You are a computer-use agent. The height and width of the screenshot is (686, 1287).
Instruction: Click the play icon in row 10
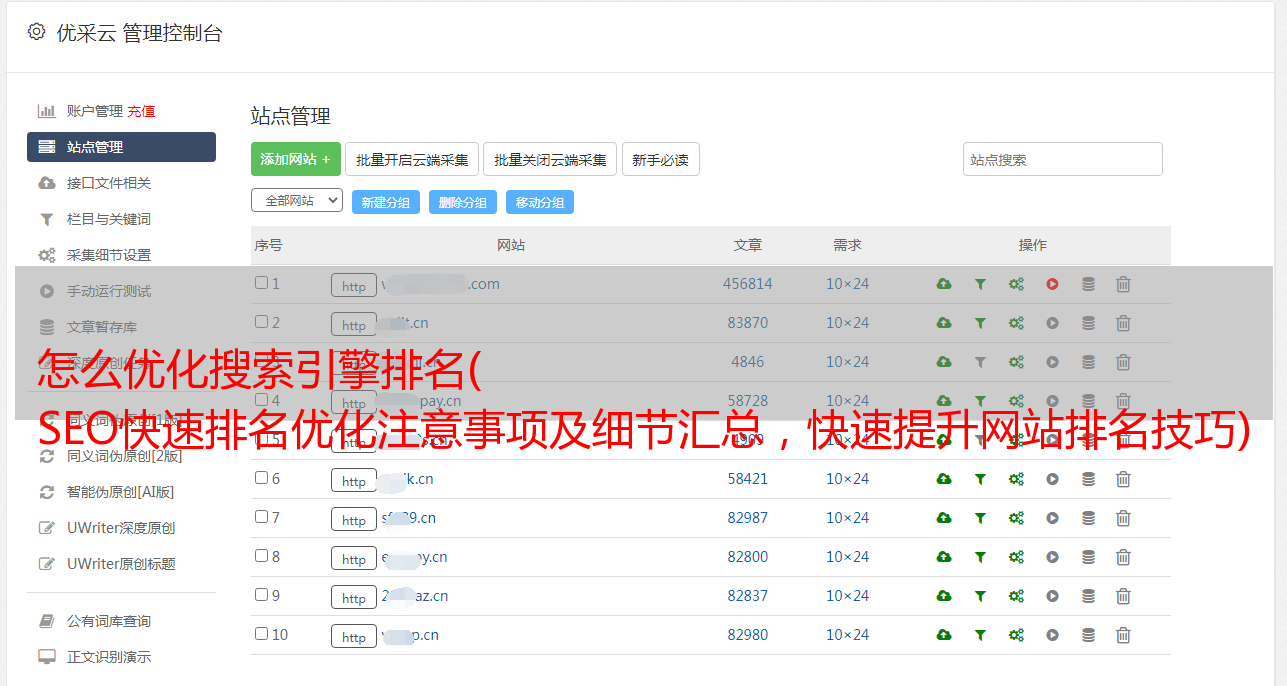(x=1052, y=635)
